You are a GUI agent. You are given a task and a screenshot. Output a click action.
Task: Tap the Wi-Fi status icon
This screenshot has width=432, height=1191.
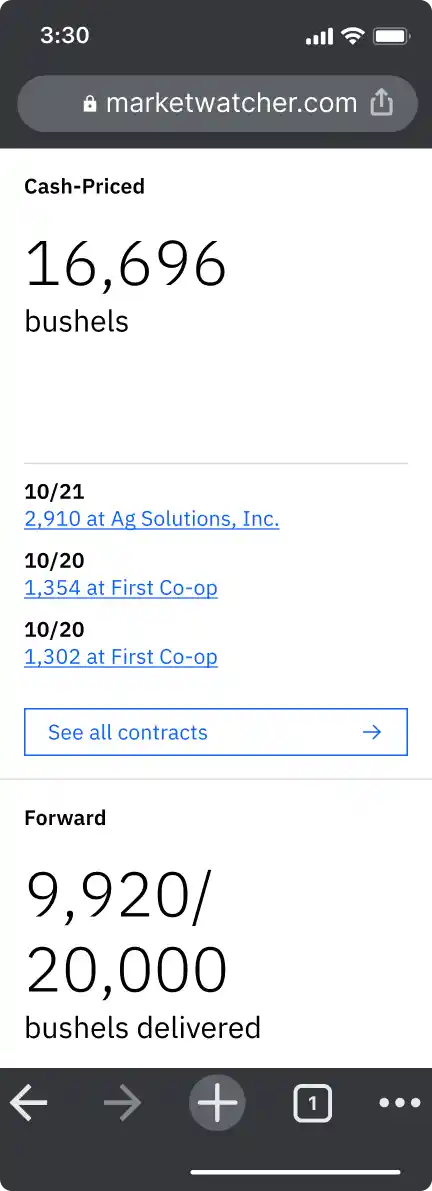coord(352,36)
